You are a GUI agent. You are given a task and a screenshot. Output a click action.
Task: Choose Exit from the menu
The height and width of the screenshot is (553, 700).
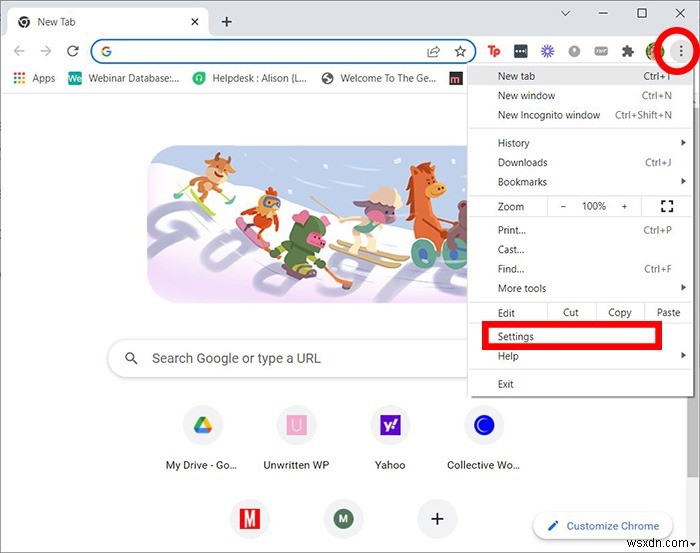[x=580, y=384]
